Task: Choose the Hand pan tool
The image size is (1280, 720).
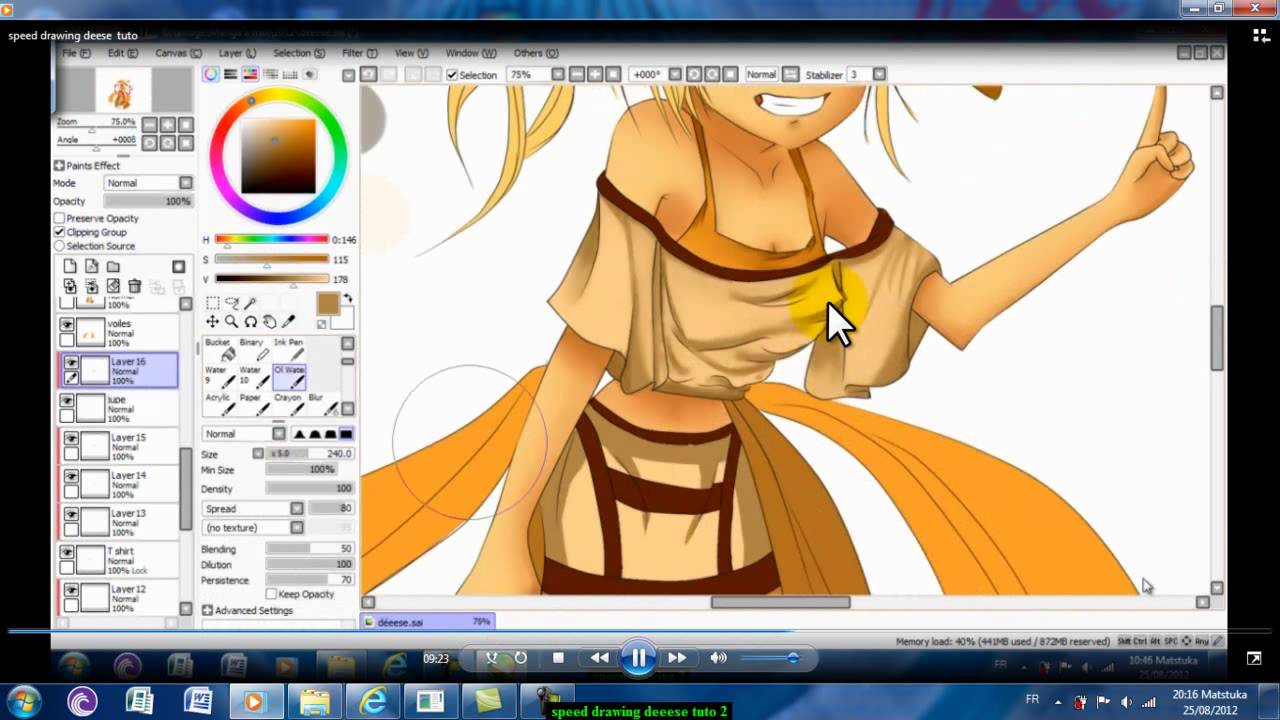Action: pyautogui.click(x=270, y=321)
